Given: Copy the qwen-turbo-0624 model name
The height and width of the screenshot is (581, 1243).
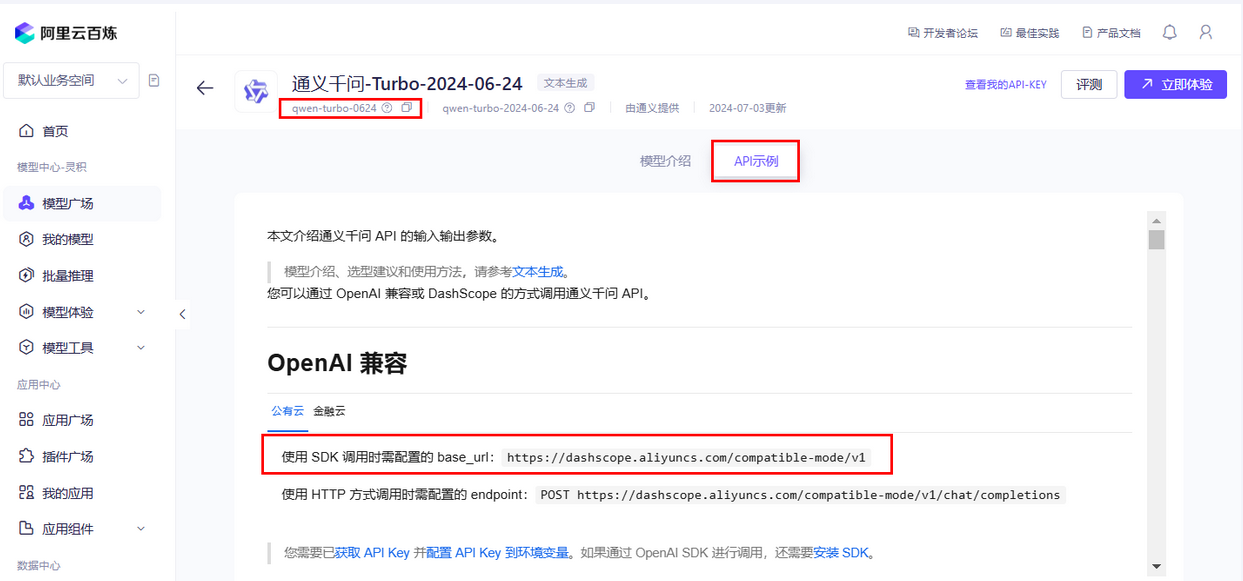Looking at the screenshot, I should 406,107.
